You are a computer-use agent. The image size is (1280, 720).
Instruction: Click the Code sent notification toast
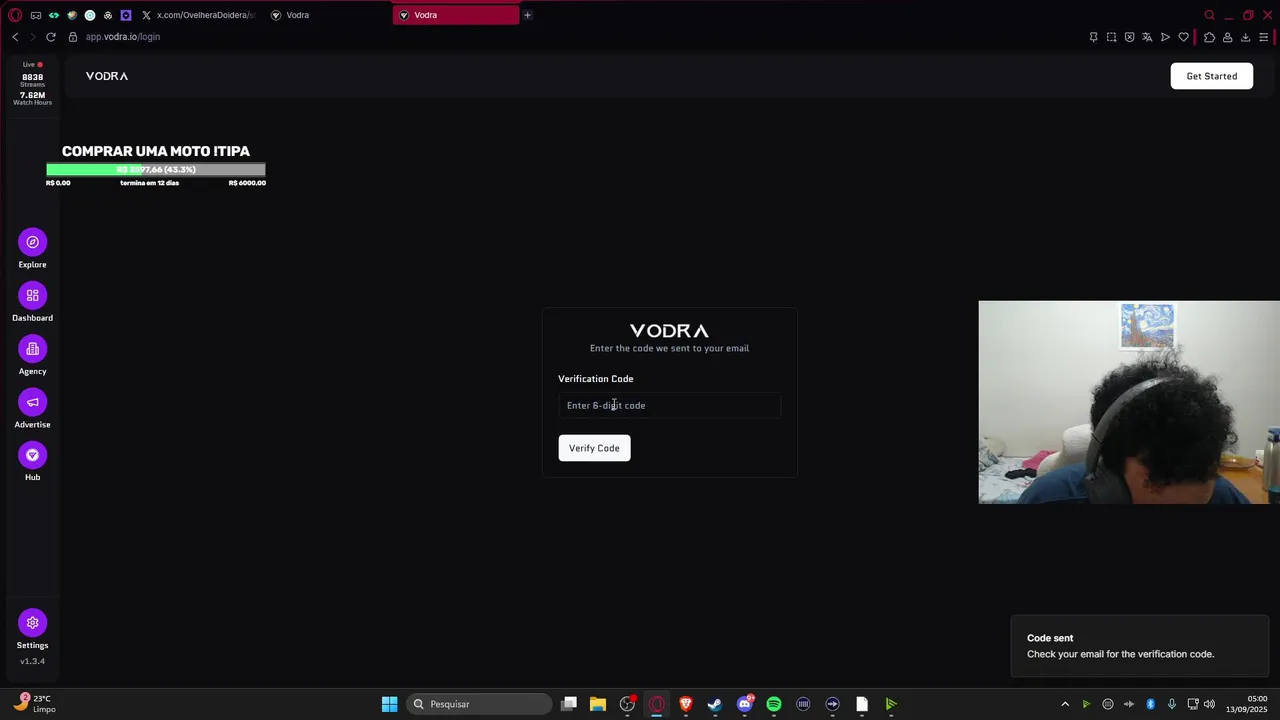(1139, 646)
